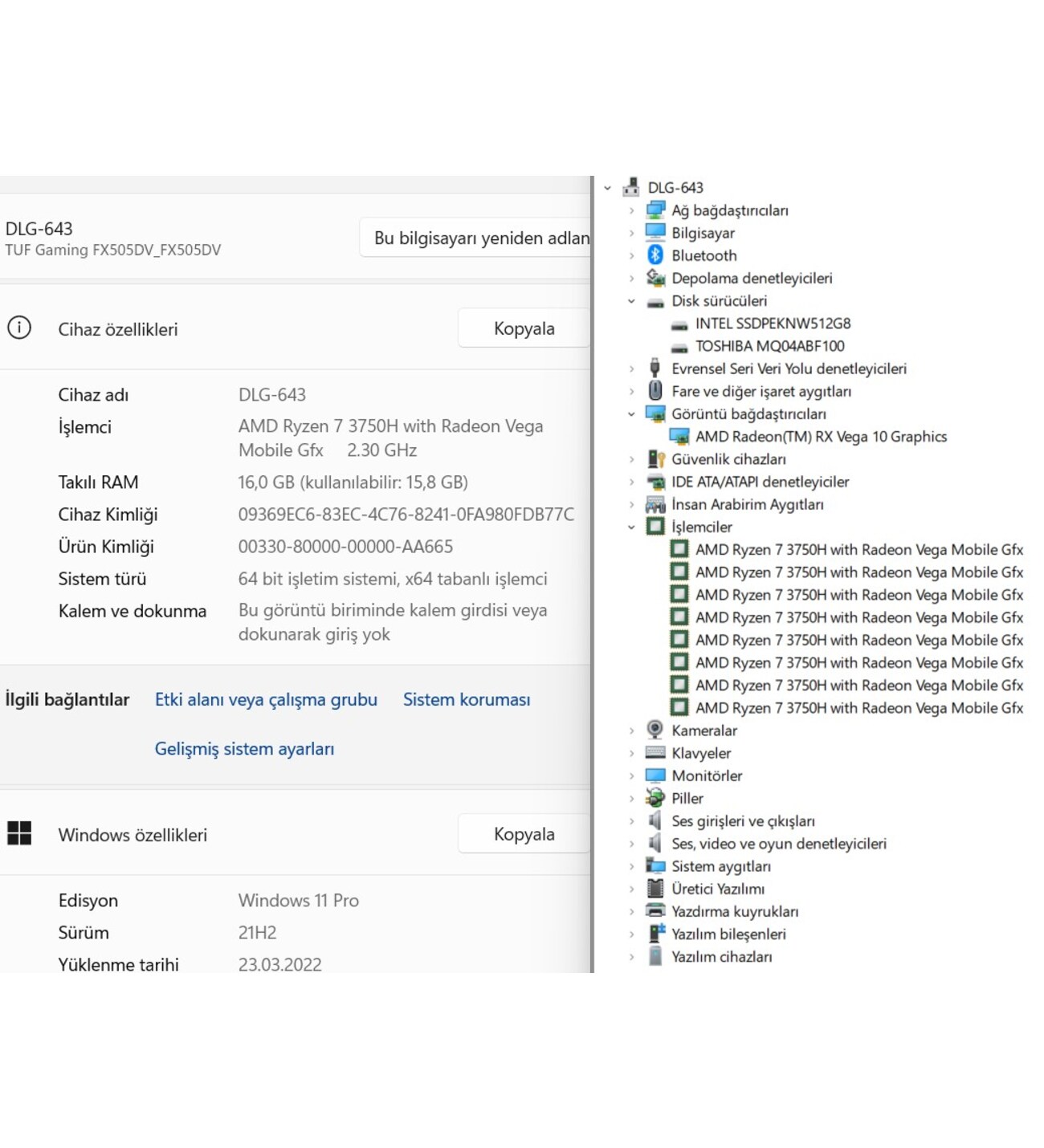Open the 'Sistem koruması' link
The height and width of the screenshot is (1148, 1044).
(x=467, y=699)
